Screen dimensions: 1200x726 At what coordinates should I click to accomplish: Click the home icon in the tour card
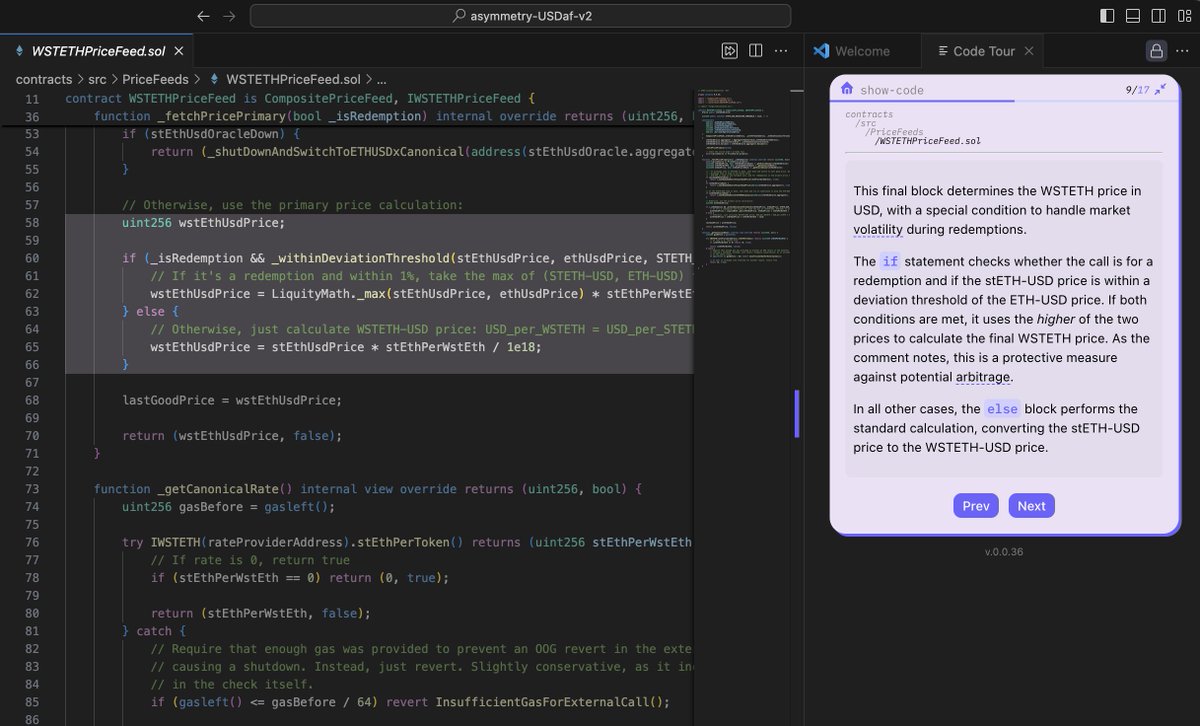pos(846,88)
